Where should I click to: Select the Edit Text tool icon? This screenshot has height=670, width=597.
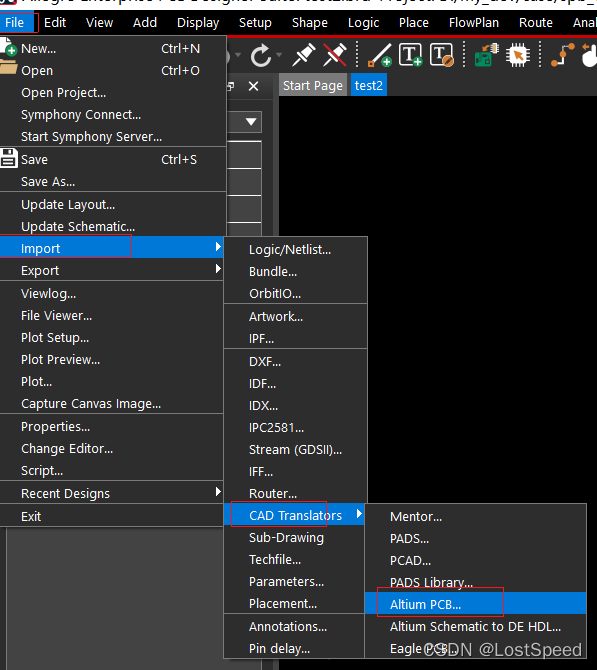point(441,55)
